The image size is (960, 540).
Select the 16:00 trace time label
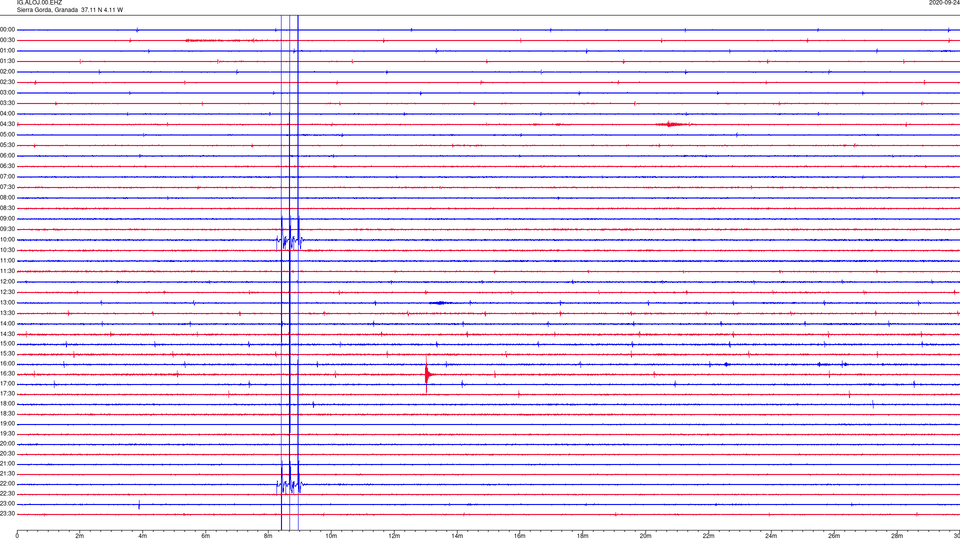coord(8,364)
